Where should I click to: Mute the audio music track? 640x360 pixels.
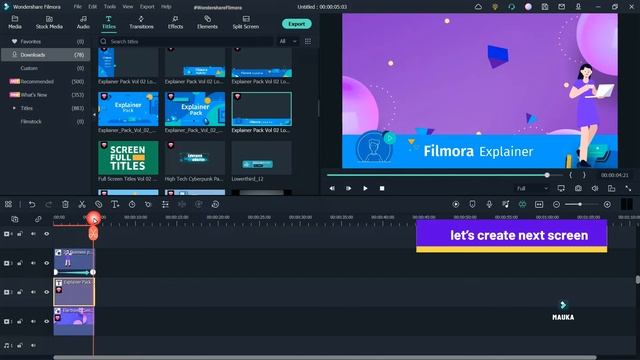33,345
